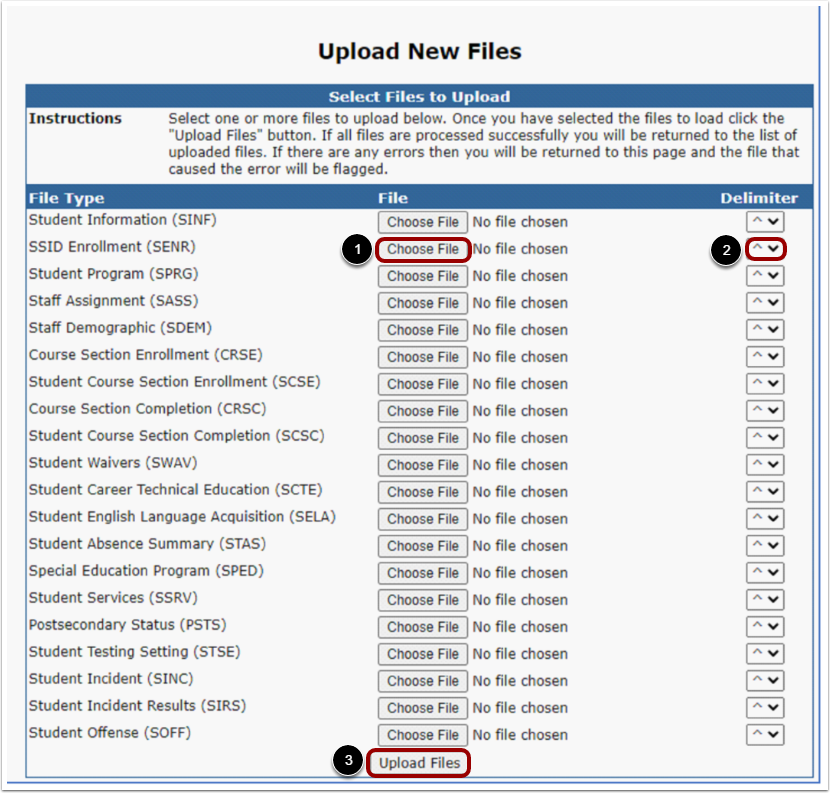Open the delimiter dropdown for Postsecondary Status (PSTS)
830x793 pixels.
coord(765,626)
